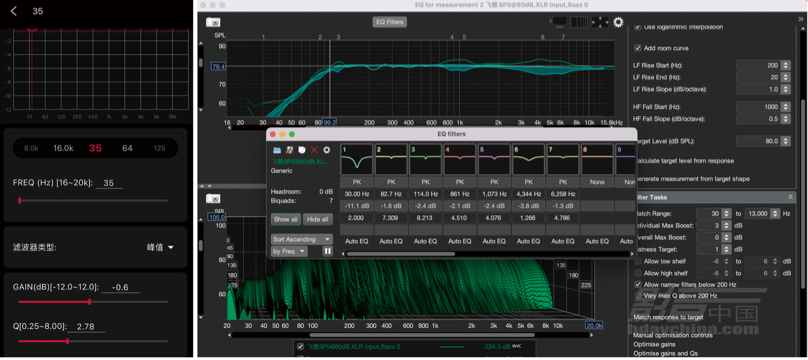The image size is (808, 360).
Task: Open the 滤波器类型 峰值 dropdown
Action: (x=161, y=248)
